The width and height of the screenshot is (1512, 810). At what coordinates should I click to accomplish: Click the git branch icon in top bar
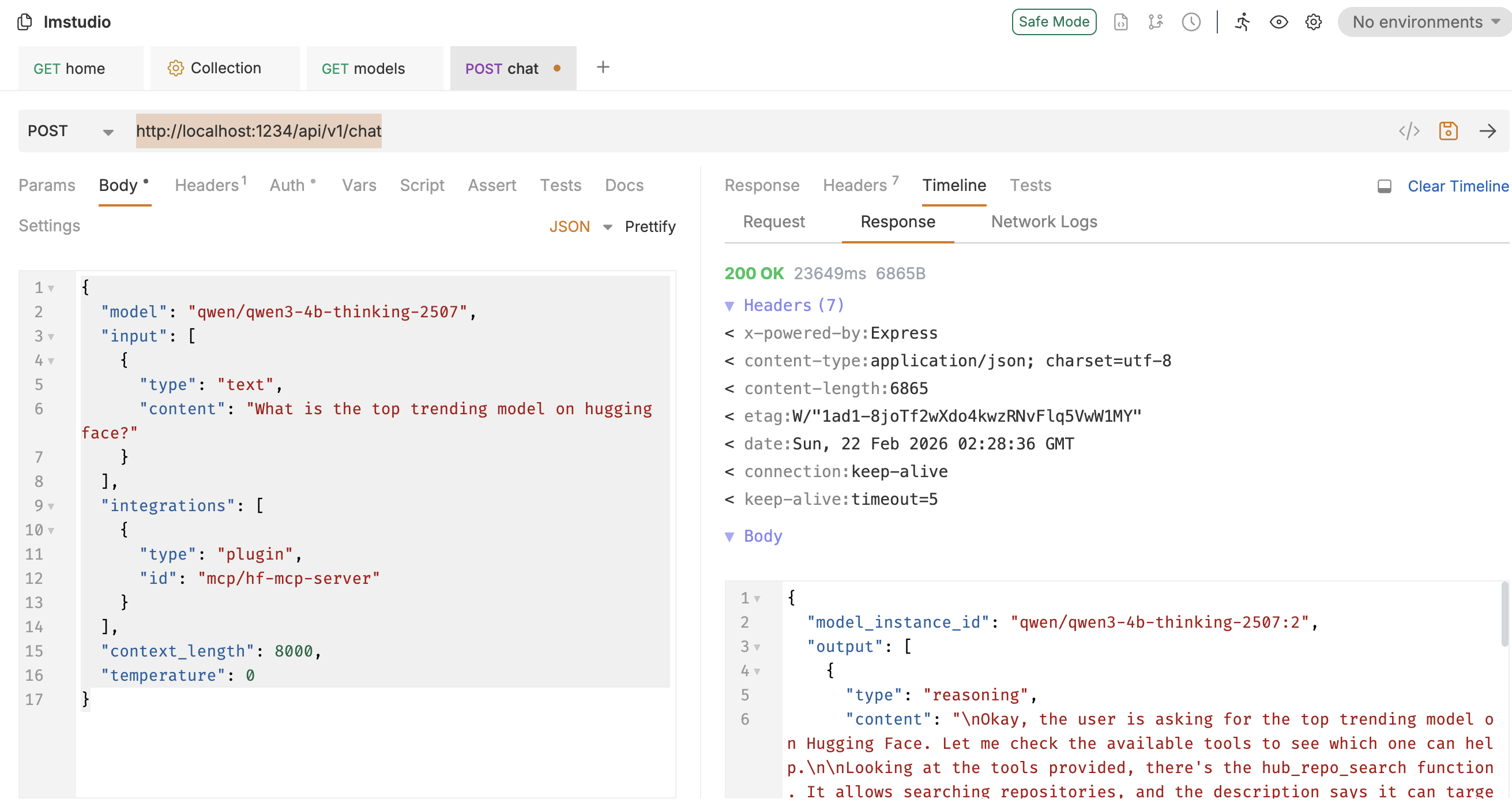pyautogui.click(x=1155, y=22)
